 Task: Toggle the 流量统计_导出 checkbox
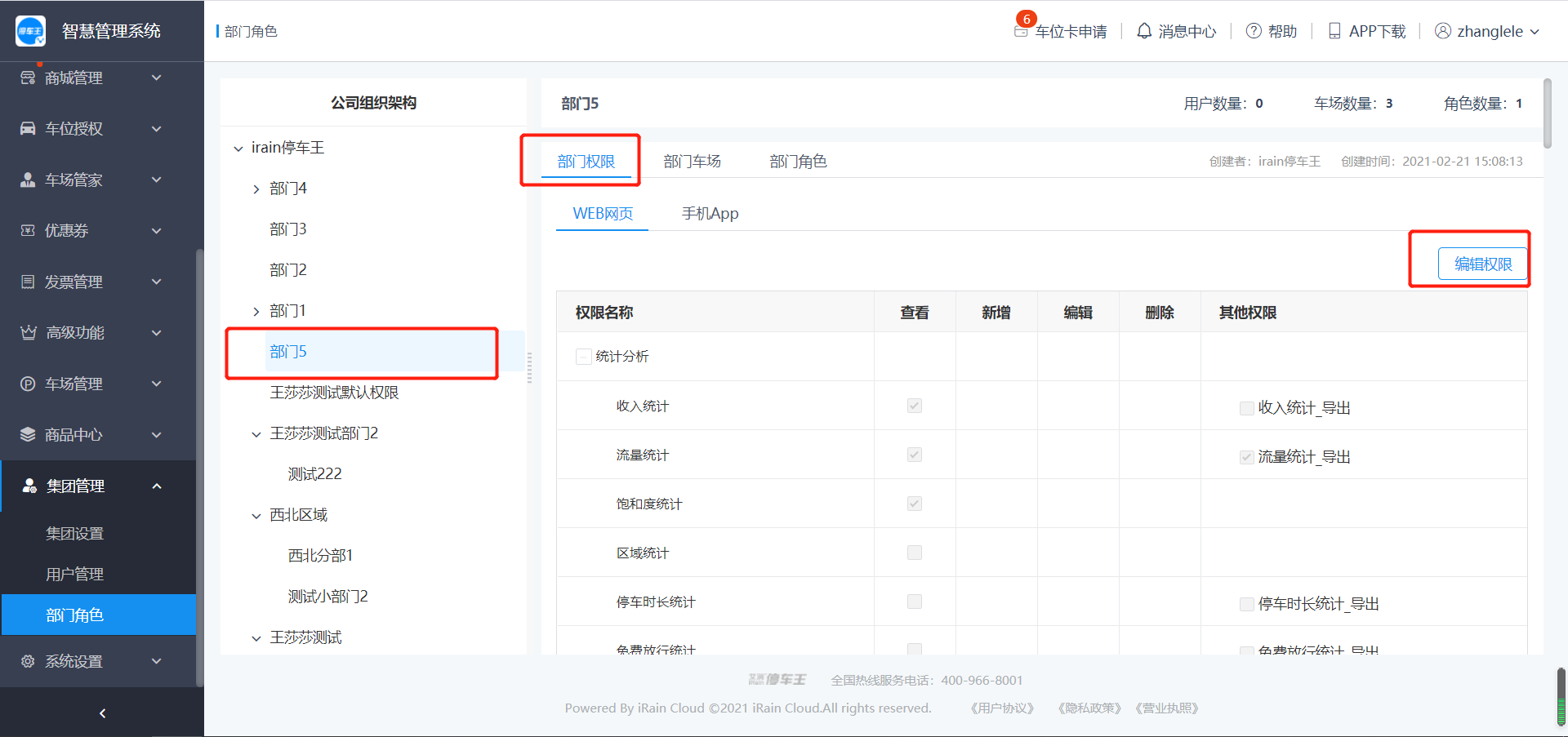[x=1247, y=457]
